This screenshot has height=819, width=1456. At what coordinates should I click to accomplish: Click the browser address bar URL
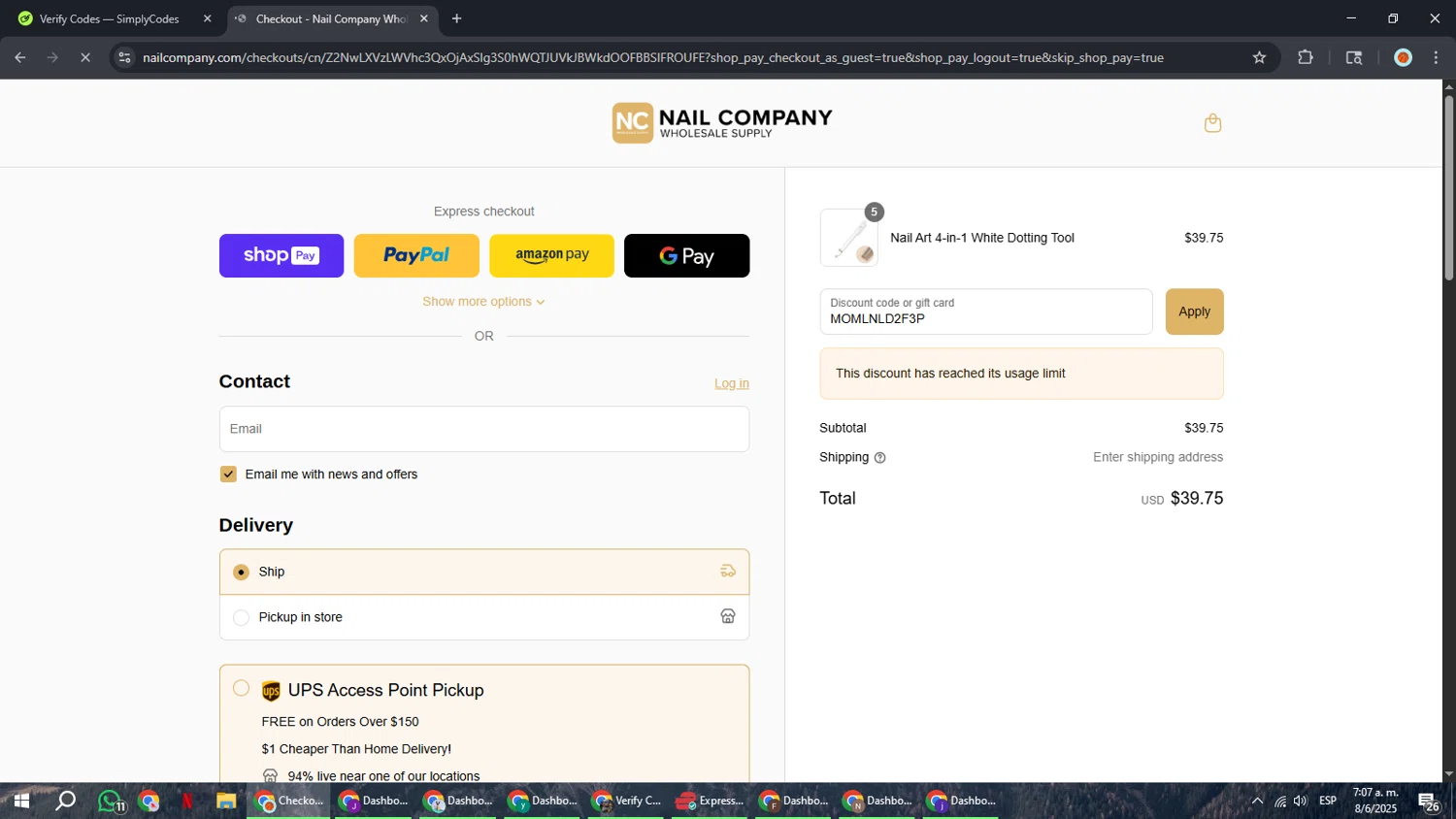point(652,57)
